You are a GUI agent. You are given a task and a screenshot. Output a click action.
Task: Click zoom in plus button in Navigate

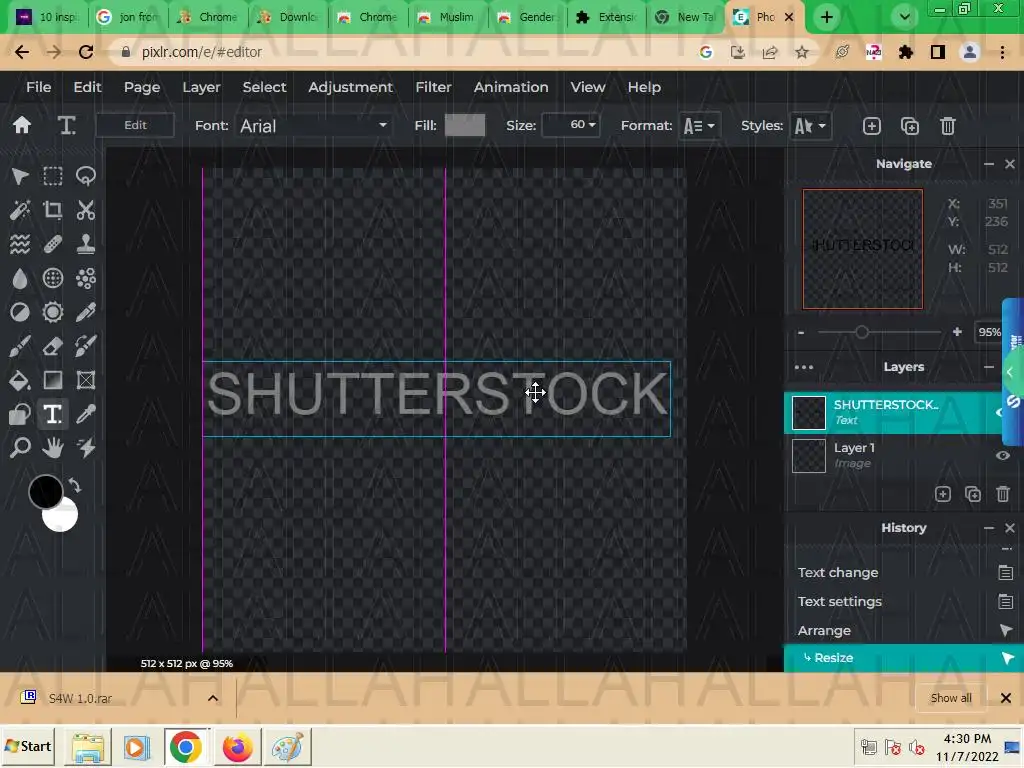(957, 332)
